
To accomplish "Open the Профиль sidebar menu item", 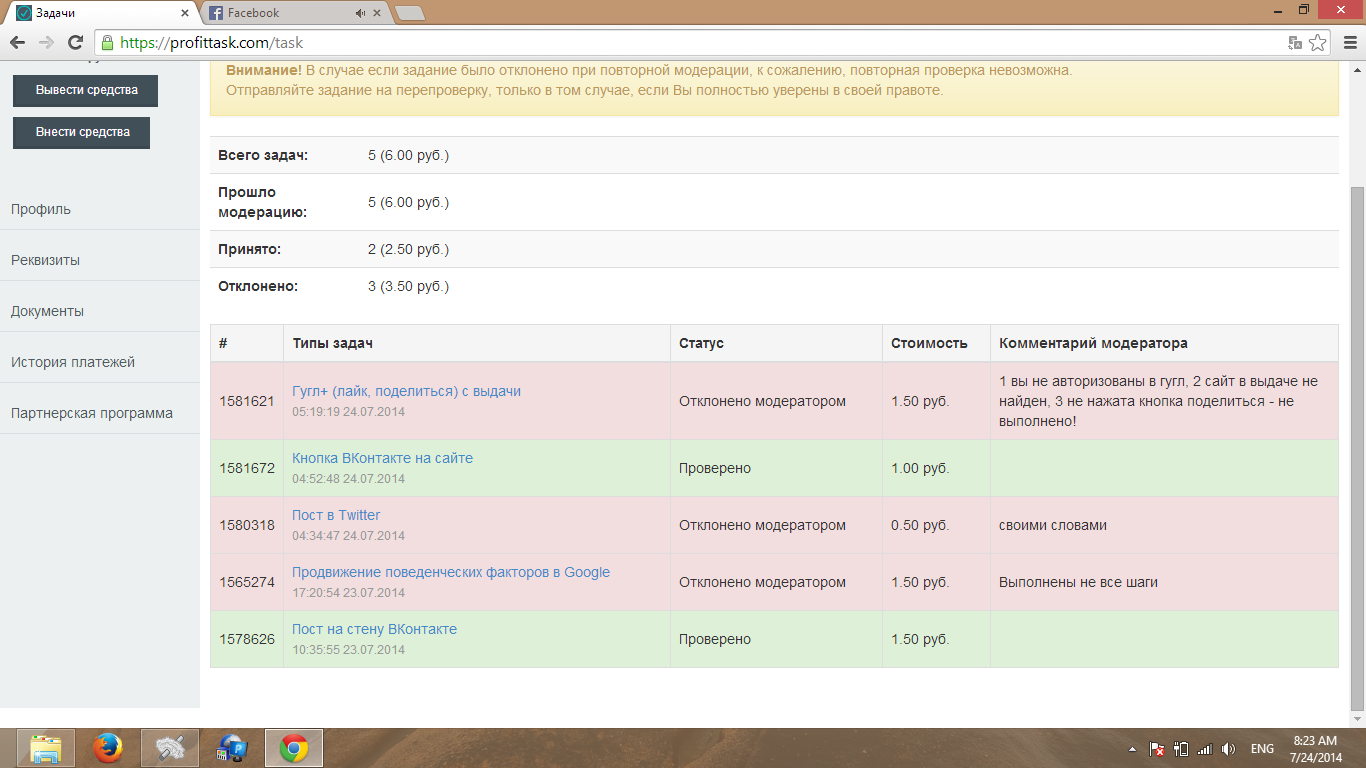I will point(41,209).
